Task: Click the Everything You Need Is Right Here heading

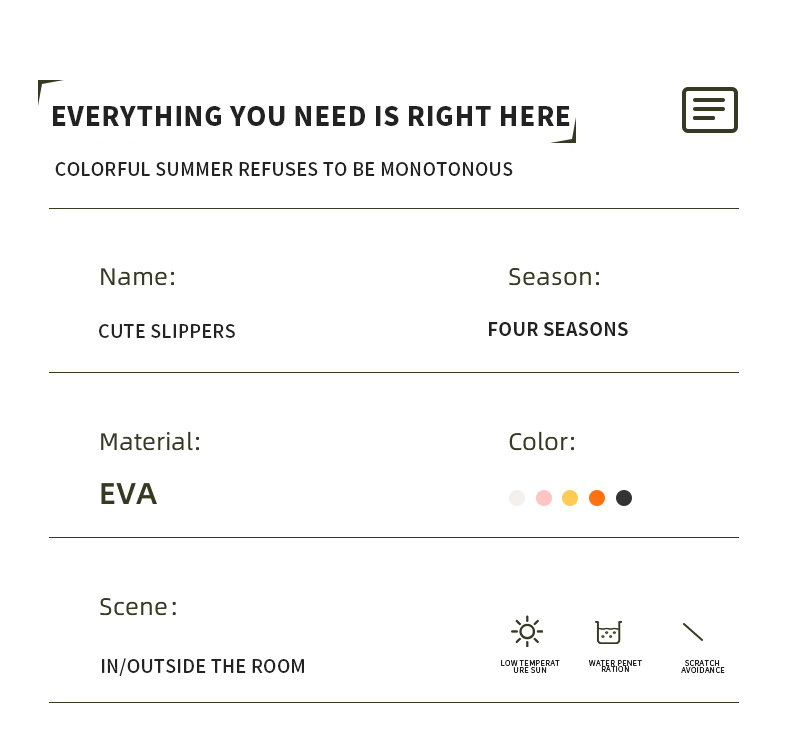Action: (x=311, y=117)
